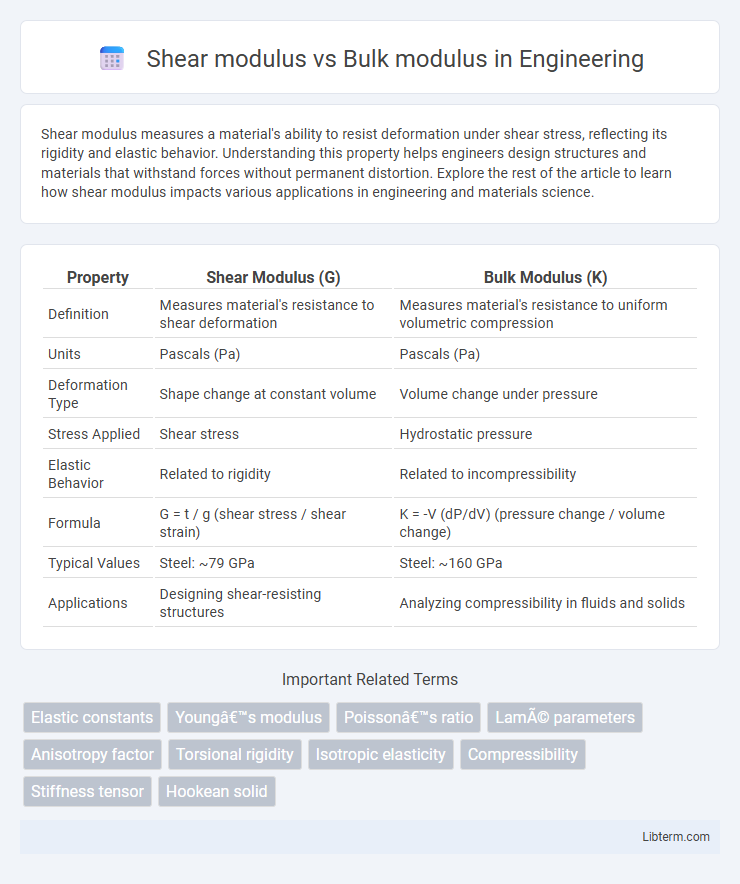Click the Compressibility tag
The height and width of the screenshot is (884, 740).
pos(523,754)
